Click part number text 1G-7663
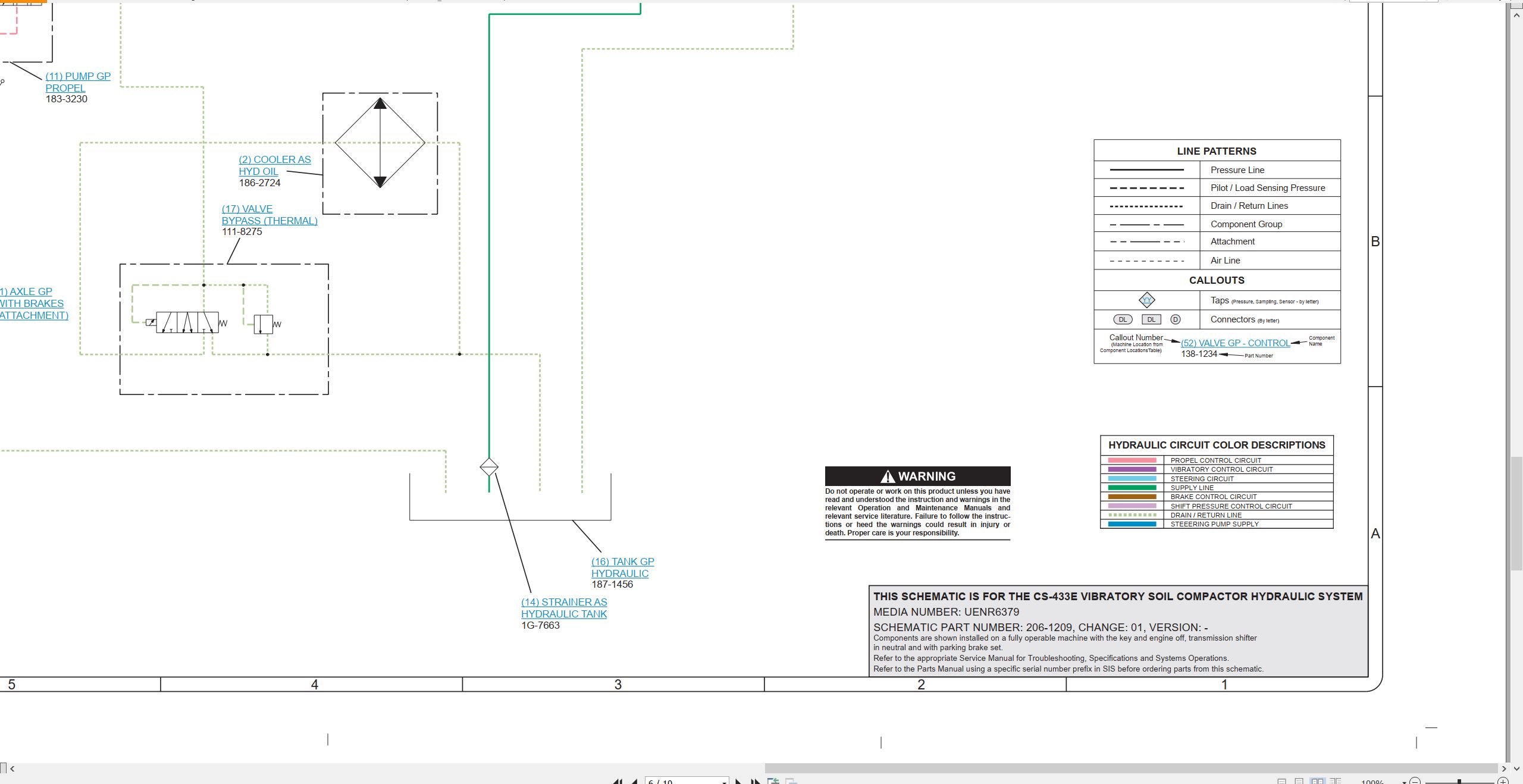This screenshot has height=784, width=1523. coord(540,625)
